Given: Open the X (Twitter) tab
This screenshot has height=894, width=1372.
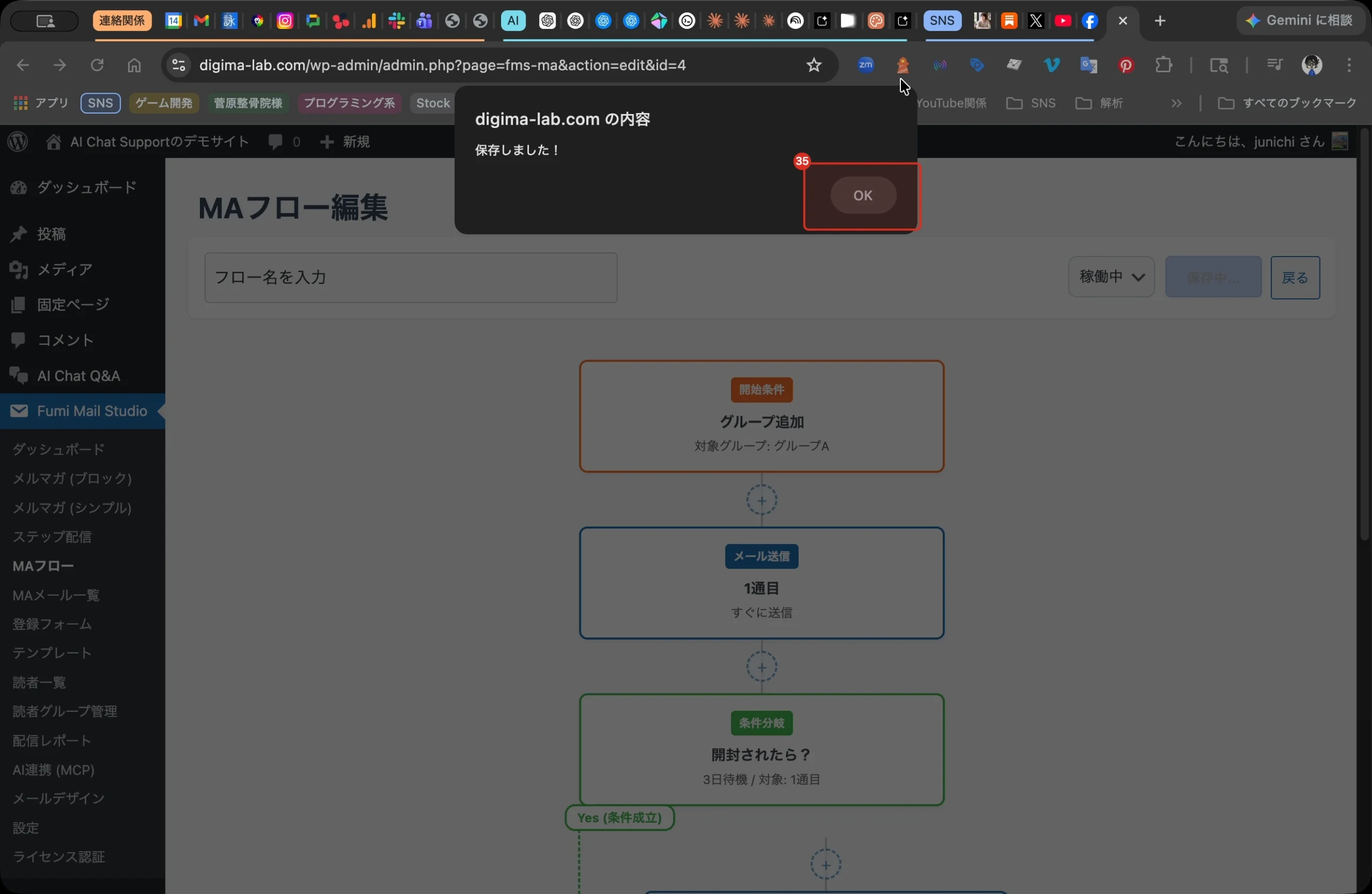Looking at the screenshot, I should pos(1036,21).
